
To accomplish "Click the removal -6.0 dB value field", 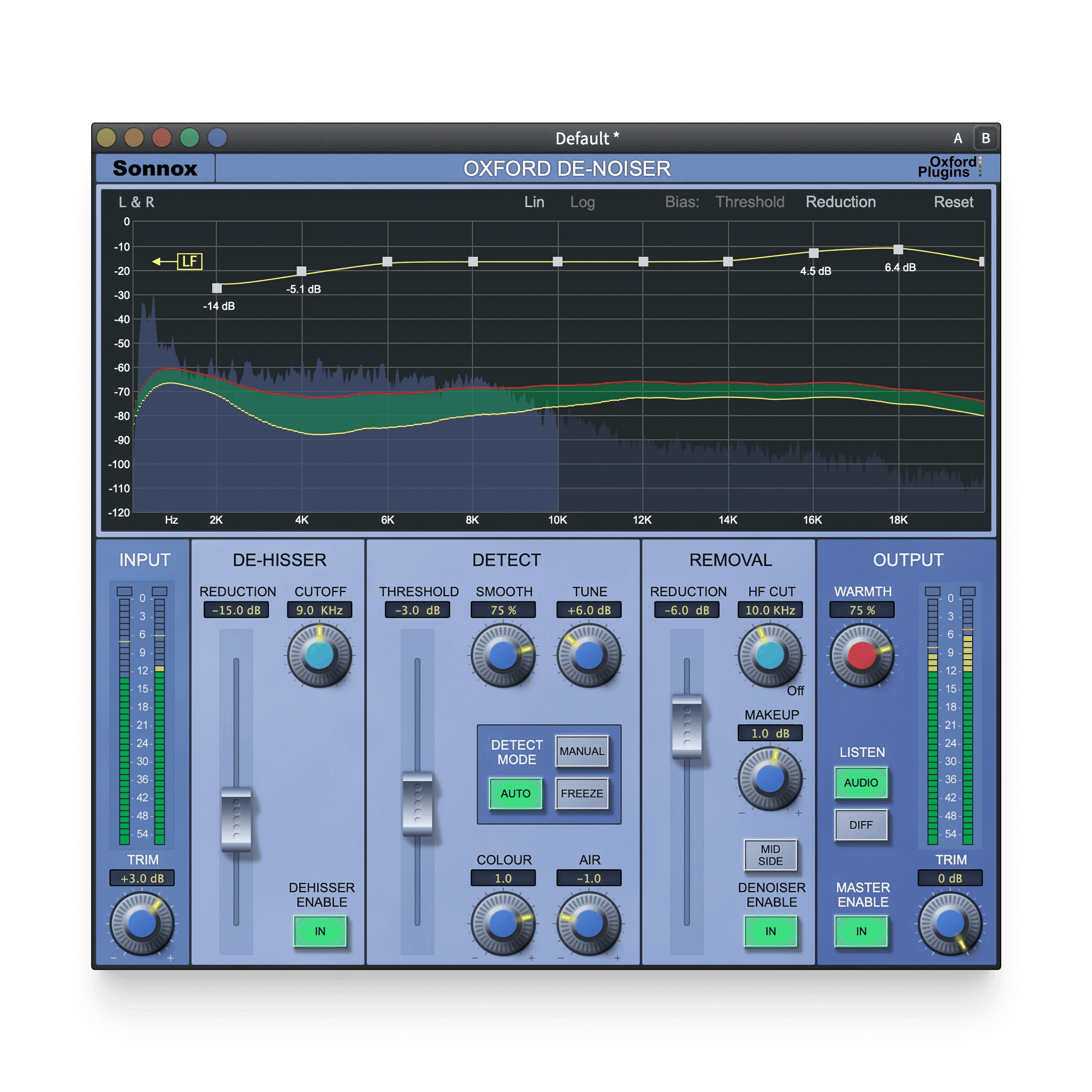I will pyautogui.click(x=687, y=610).
